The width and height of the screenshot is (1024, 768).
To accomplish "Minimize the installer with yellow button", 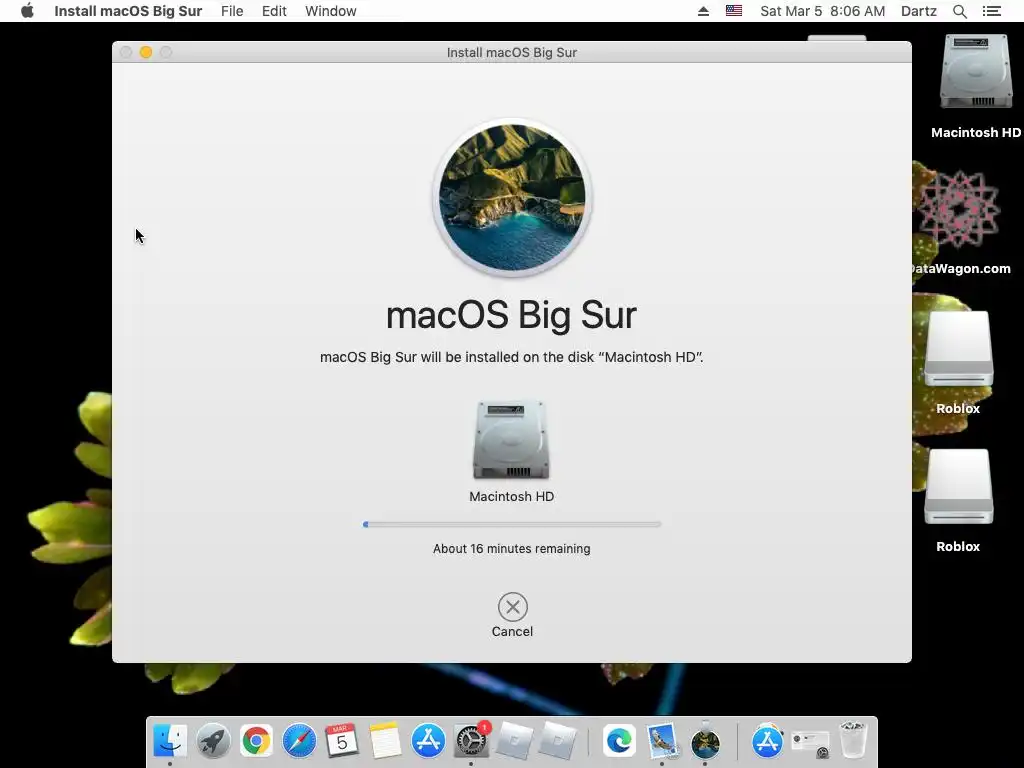I will [146, 52].
